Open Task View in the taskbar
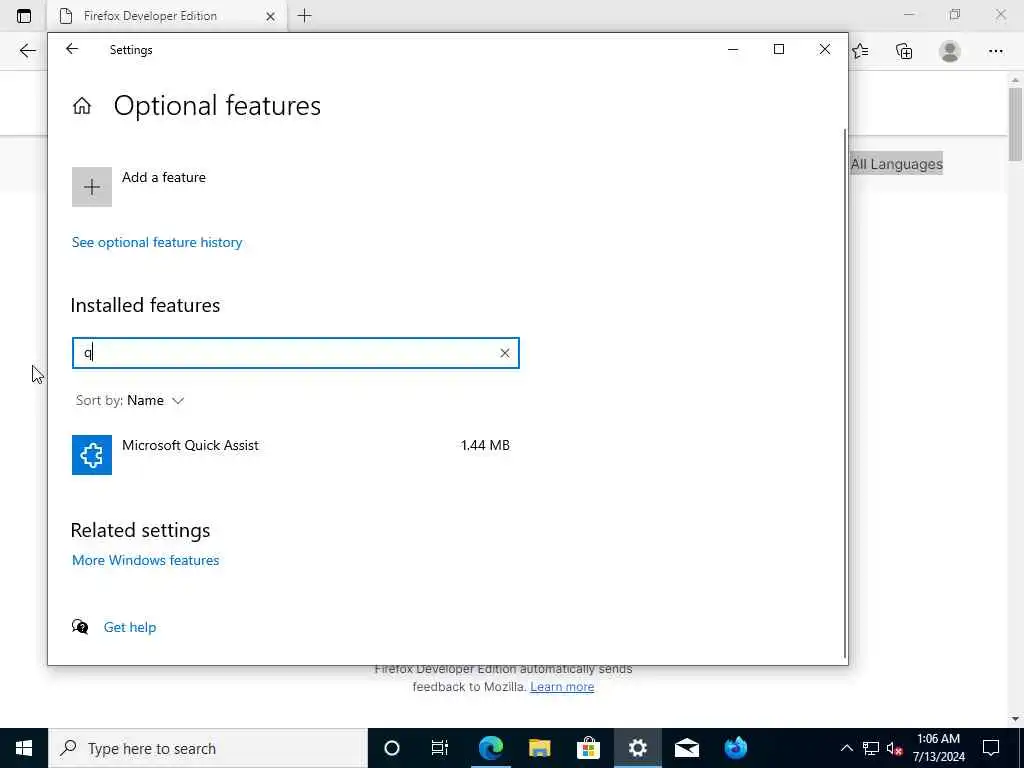Image resolution: width=1024 pixels, height=768 pixels. (440, 748)
